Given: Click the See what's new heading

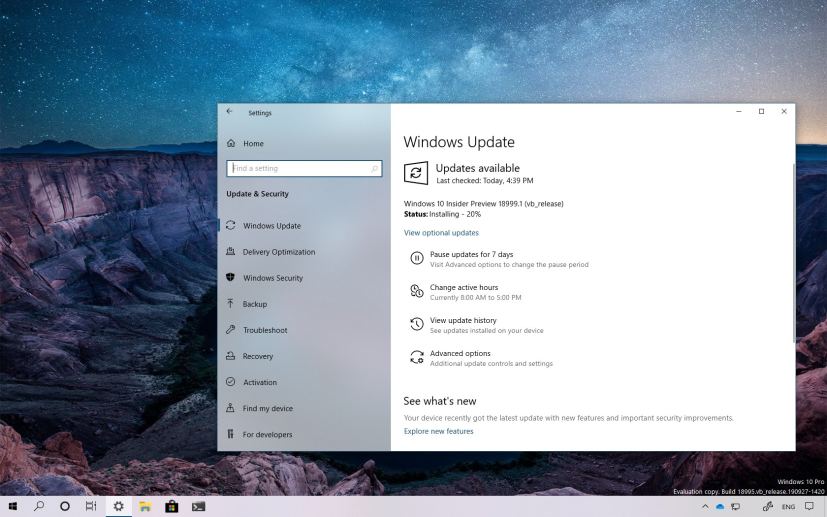Looking at the screenshot, I should (x=439, y=401).
